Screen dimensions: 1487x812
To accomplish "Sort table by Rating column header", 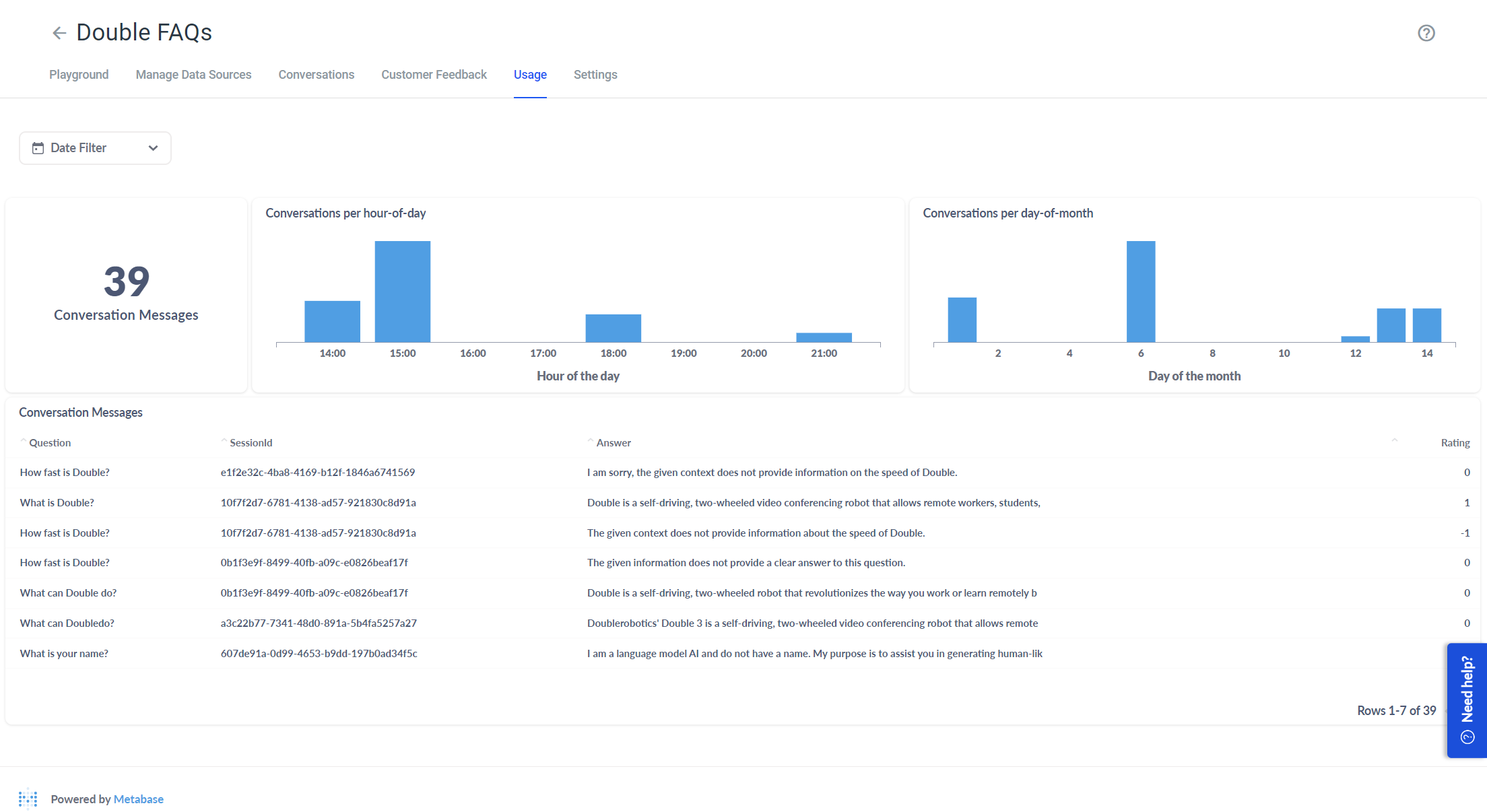I will pos(1455,442).
